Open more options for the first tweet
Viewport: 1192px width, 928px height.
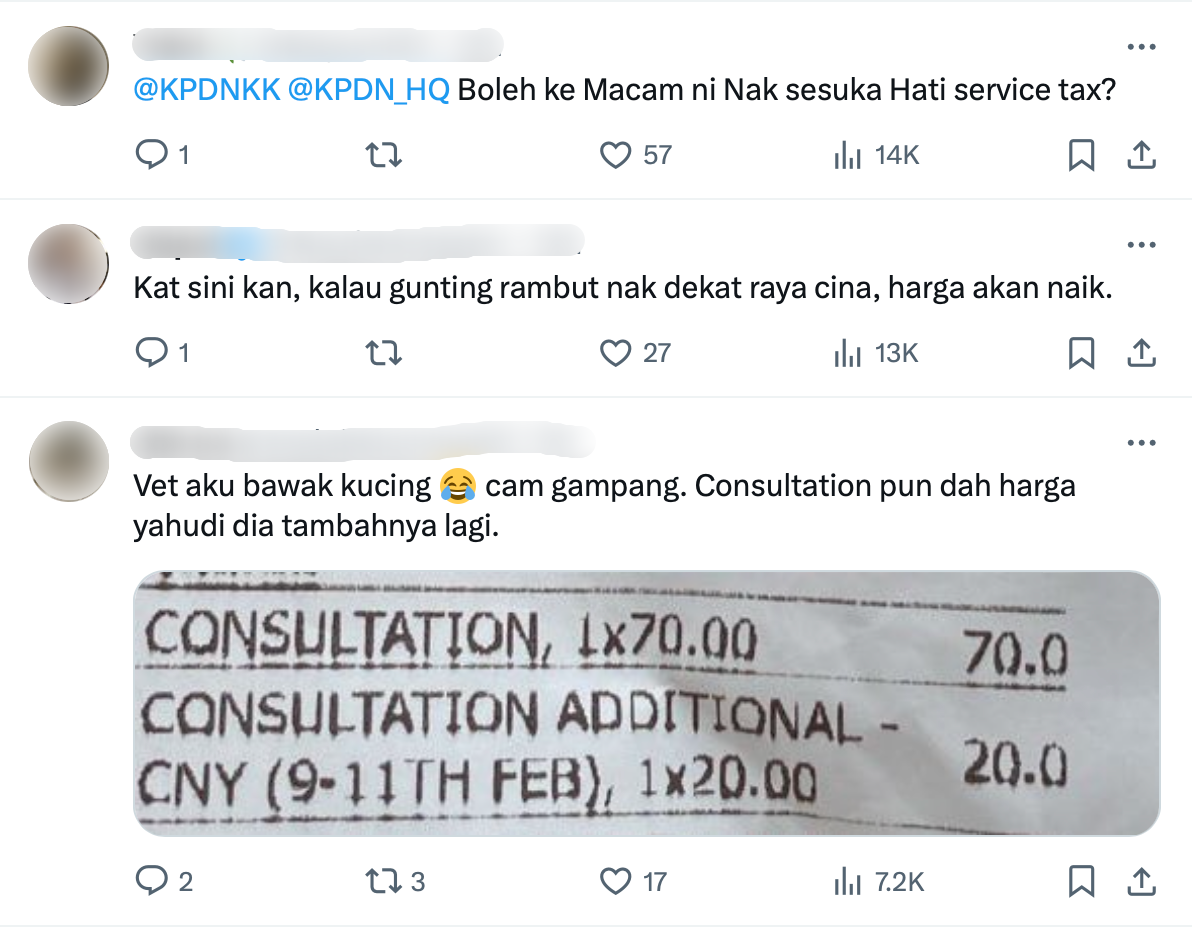point(1141,47)
